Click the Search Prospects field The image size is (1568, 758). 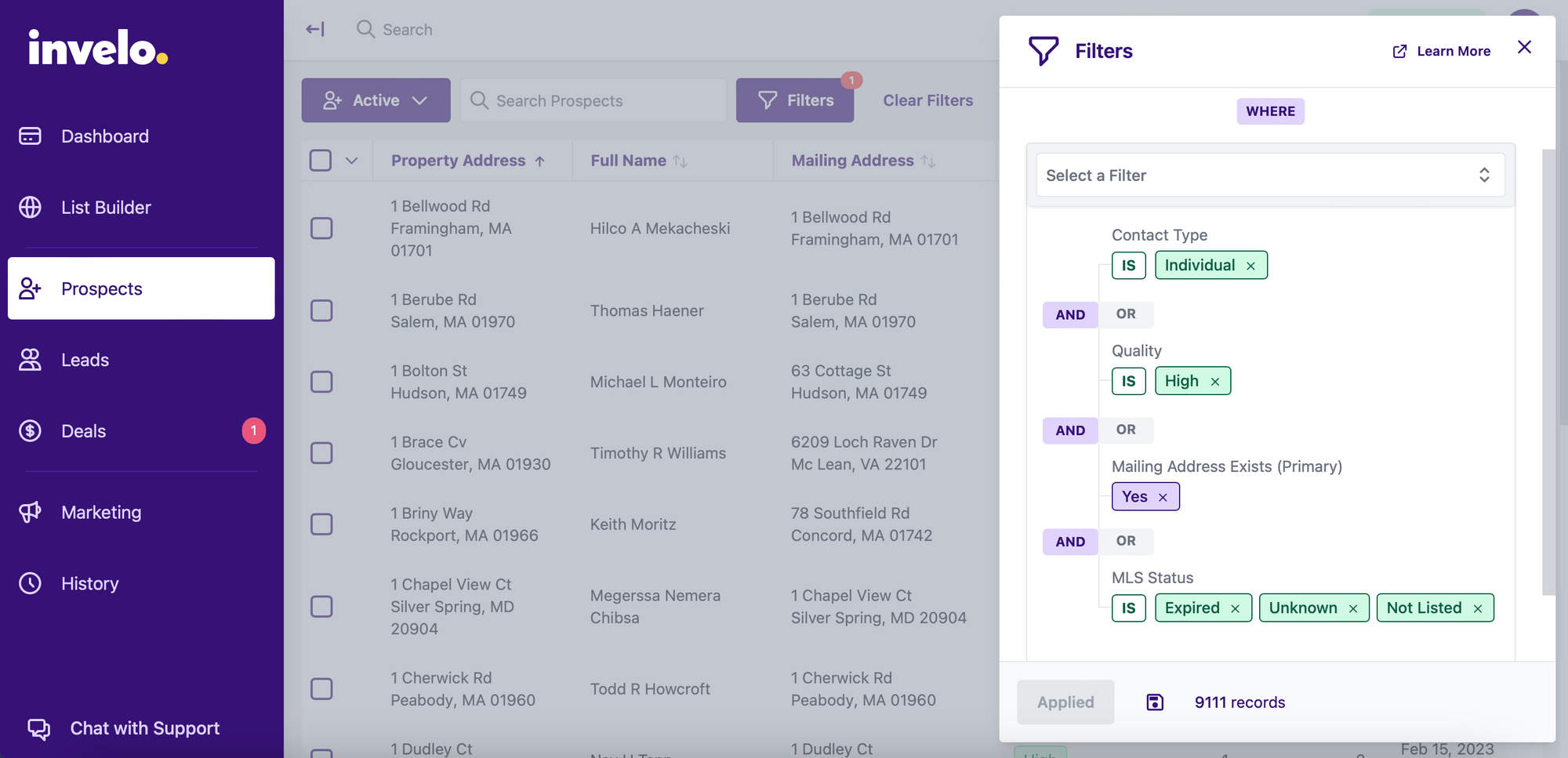593,100
